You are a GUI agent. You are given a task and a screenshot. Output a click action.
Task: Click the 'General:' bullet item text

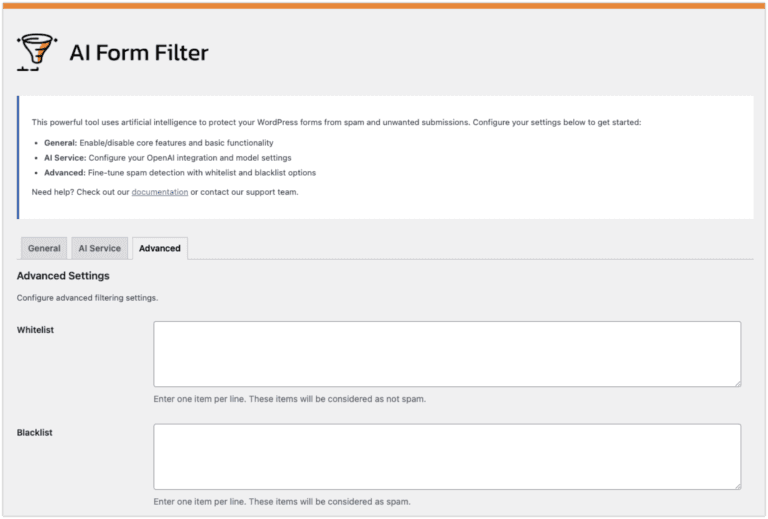pos(159,143)
